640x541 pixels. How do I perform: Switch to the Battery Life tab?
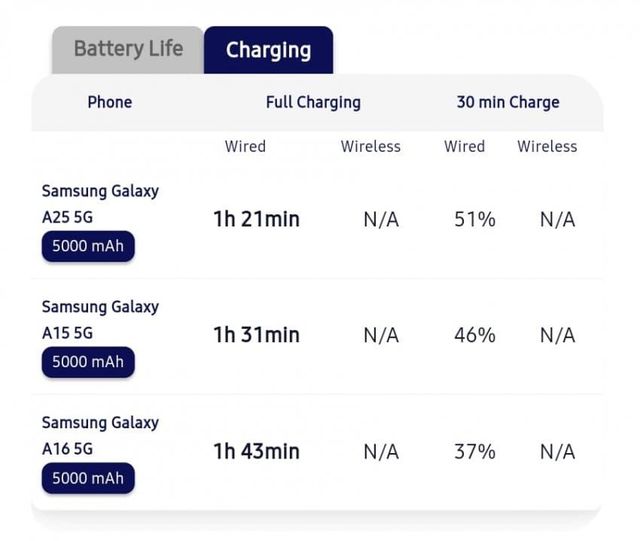(128, 49)
